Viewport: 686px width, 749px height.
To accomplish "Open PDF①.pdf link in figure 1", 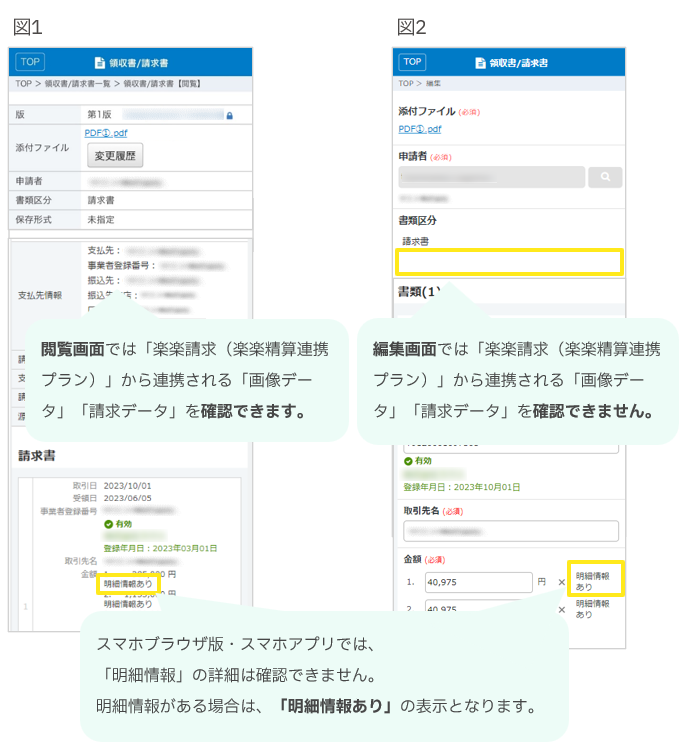I will [x=106, y=133].
